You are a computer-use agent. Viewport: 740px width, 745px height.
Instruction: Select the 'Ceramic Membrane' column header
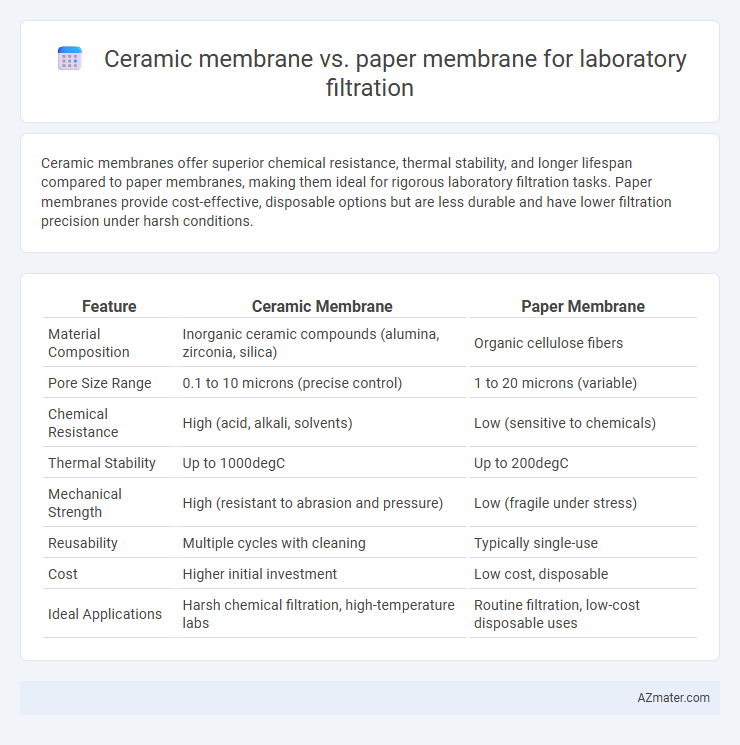[x=322, y=306]
